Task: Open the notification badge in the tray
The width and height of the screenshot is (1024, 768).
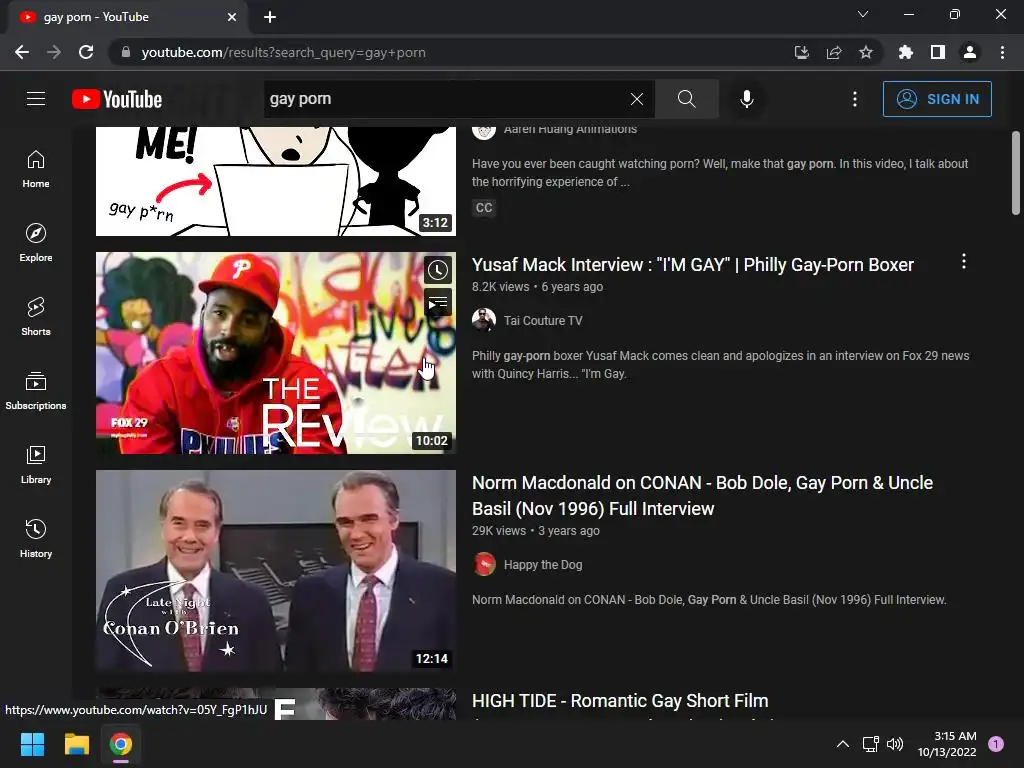Action: (x=996, y=744)
